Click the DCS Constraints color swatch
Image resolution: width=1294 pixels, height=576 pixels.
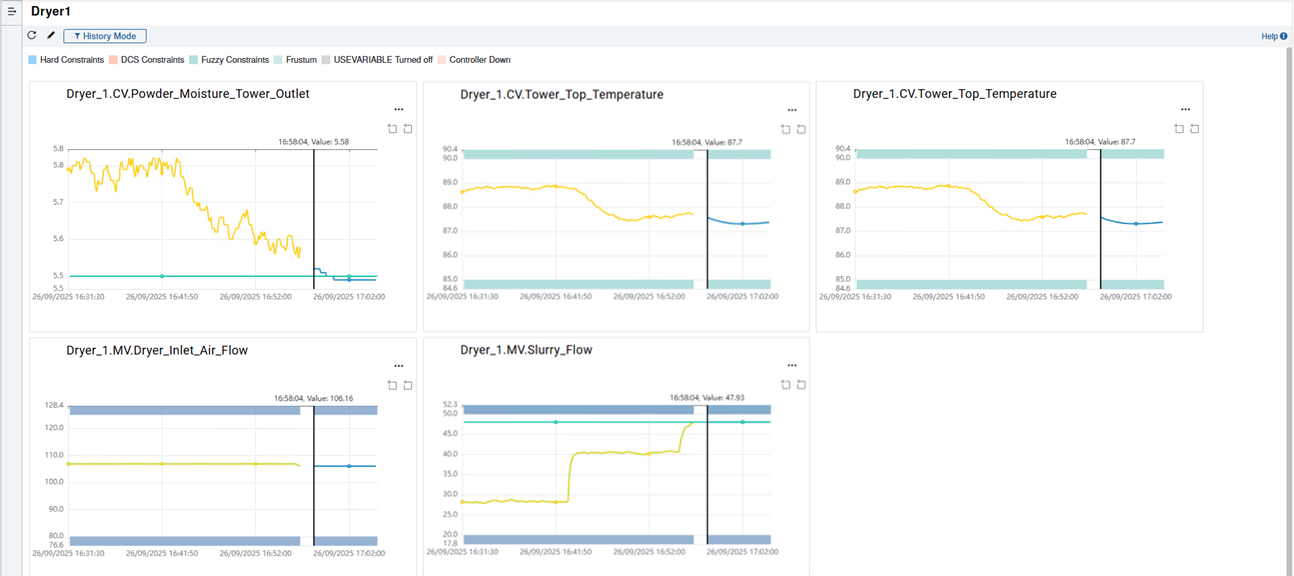(115, 60)
